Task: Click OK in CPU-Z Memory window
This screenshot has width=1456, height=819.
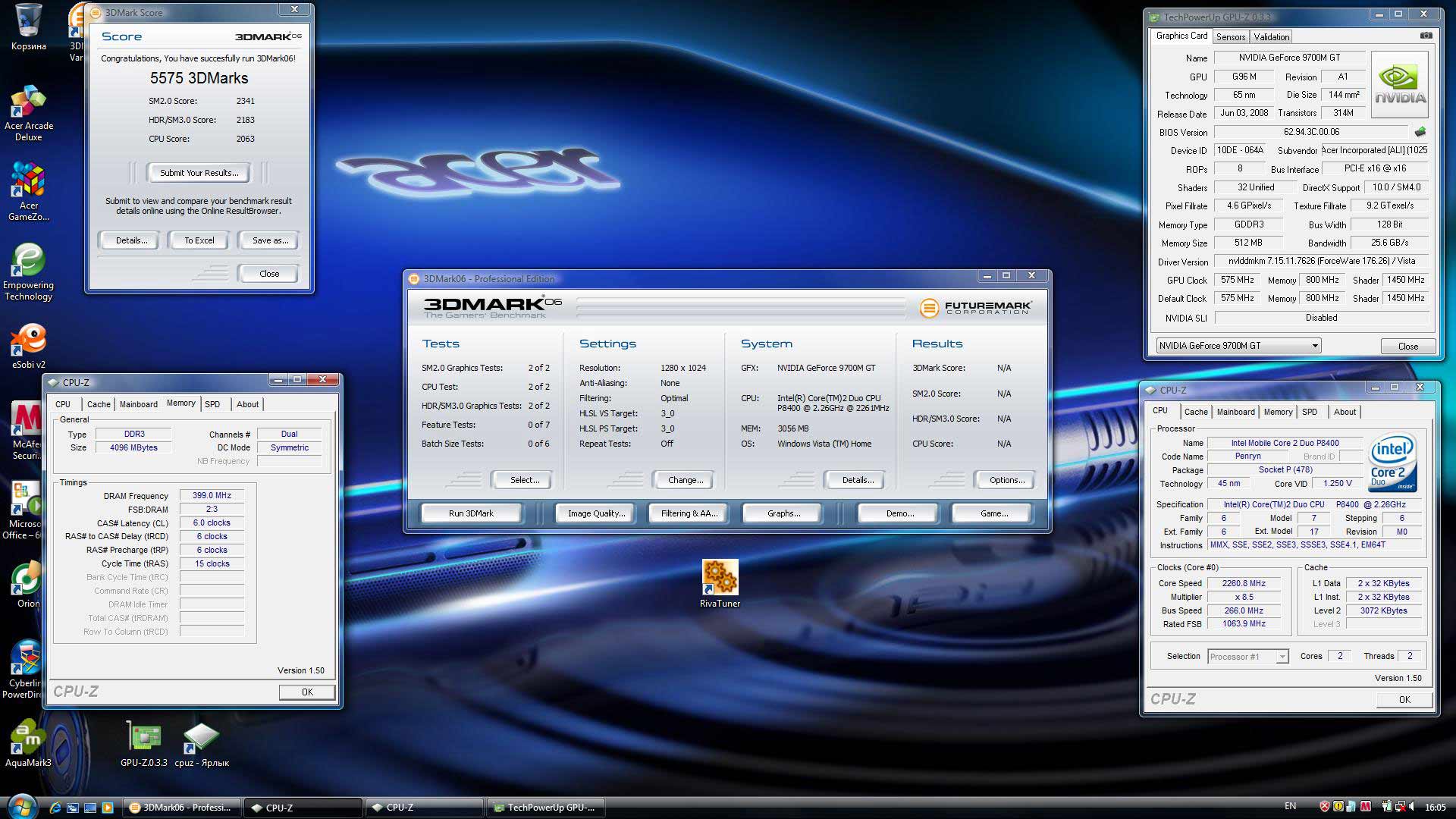Action: click(x=307, y=692)
